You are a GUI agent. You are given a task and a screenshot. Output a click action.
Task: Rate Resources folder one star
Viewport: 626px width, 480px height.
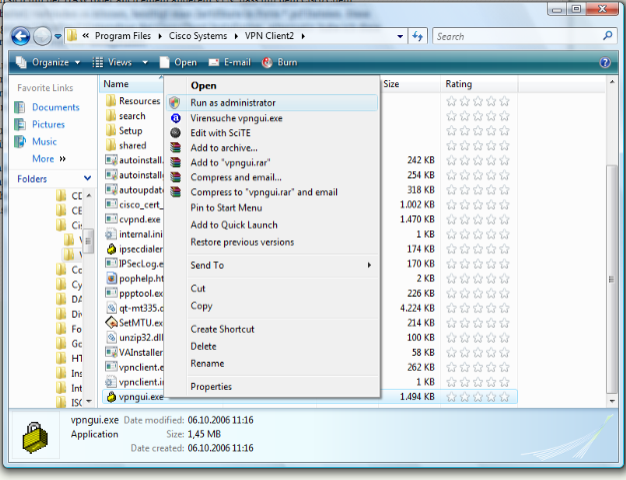tap(452, 101)
